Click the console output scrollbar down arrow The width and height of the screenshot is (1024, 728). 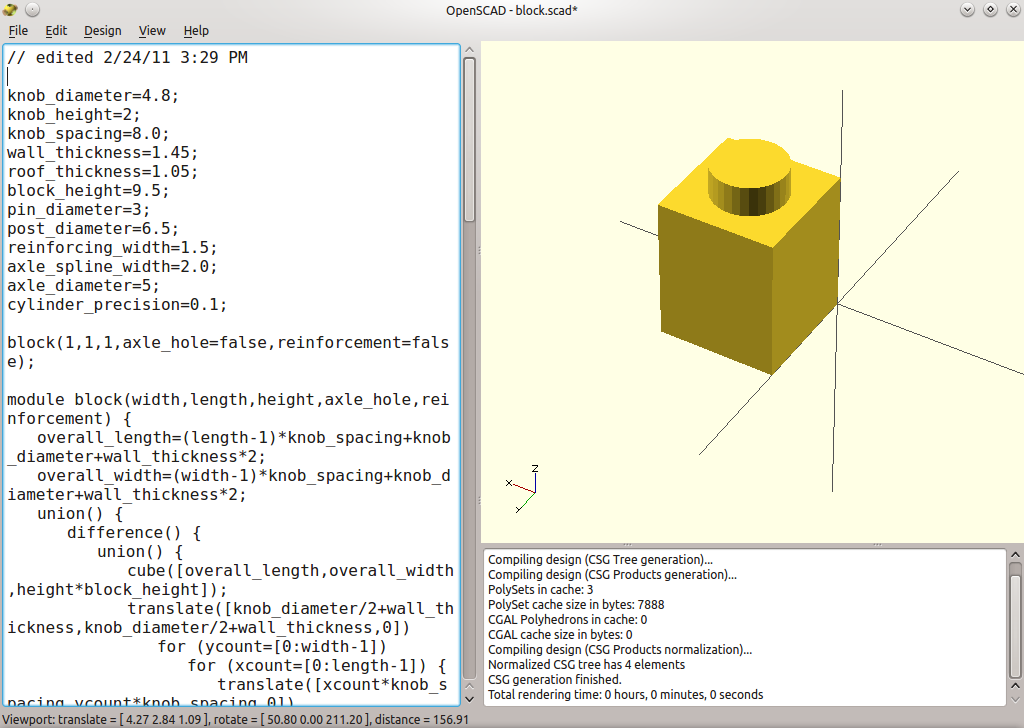pyautogui.click(x=1015, y=700)
